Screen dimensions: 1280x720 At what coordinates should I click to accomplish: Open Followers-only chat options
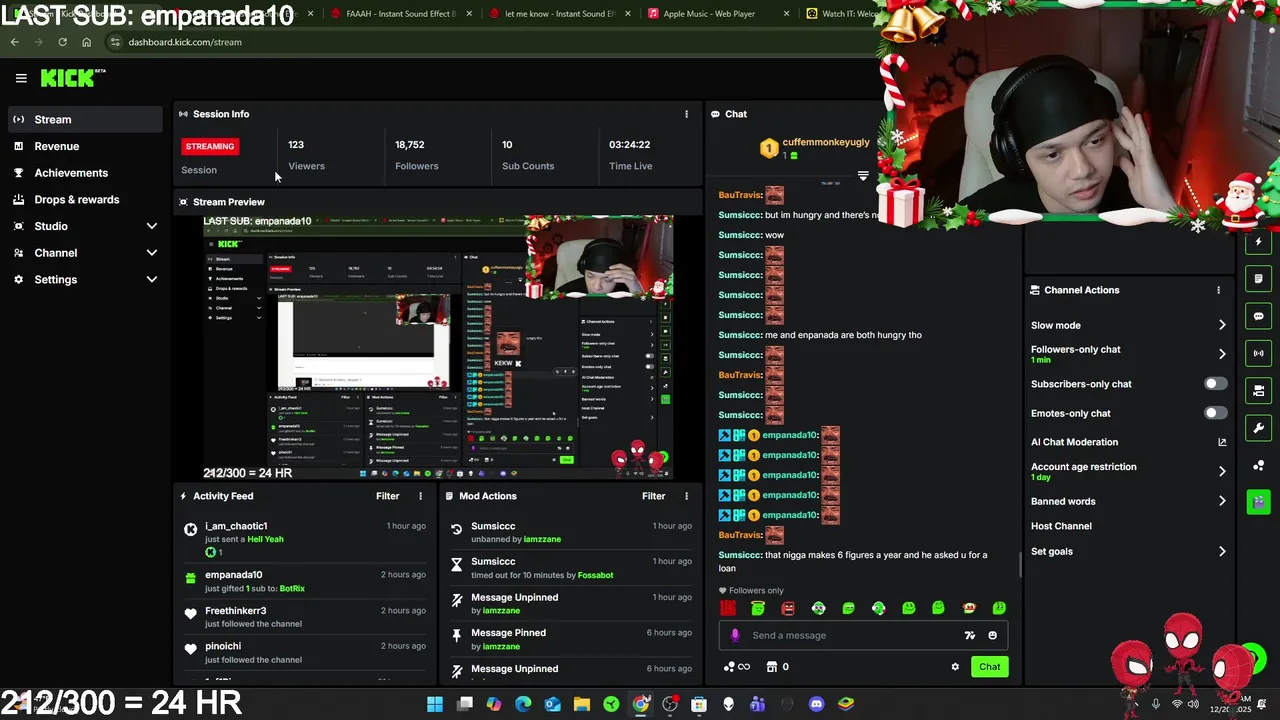[x=1129, y=354]
